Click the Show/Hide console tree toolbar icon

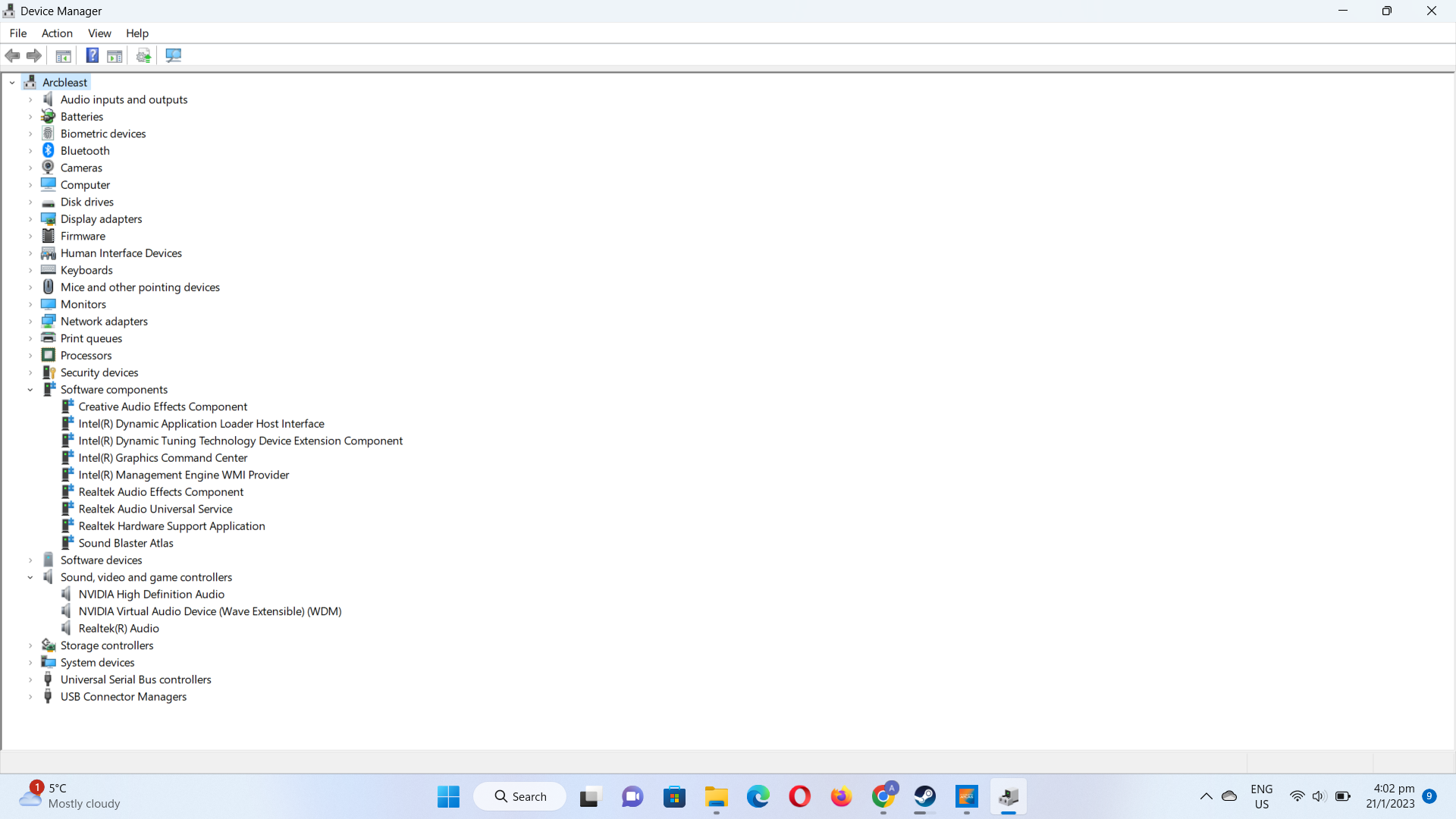pyautogui.click(x=64, y=55)
